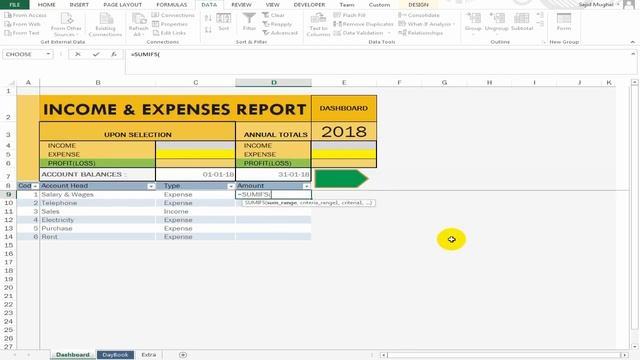
Task: Cancel formula entry with X button
Action: click(78, 54)
